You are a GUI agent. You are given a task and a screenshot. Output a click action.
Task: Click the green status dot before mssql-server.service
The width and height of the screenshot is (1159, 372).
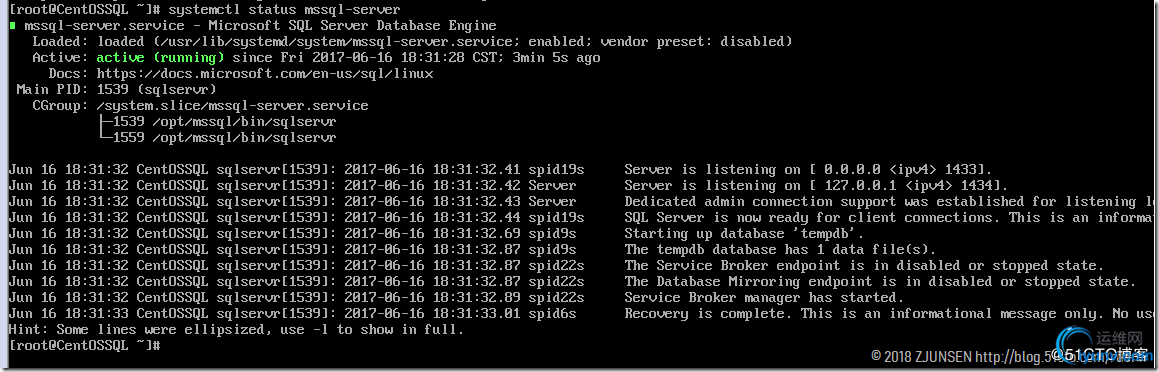pos(13,26)
